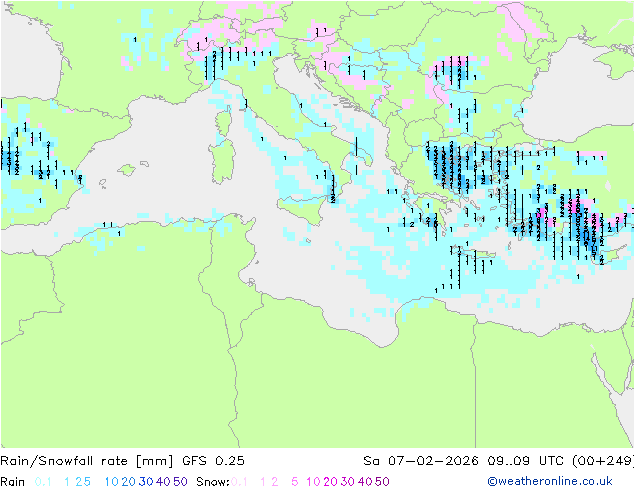This screenshot has height=490, width=634.
Task: Click the "Rain/Snowfall rate [mm]" title
Action: [87, 461]
